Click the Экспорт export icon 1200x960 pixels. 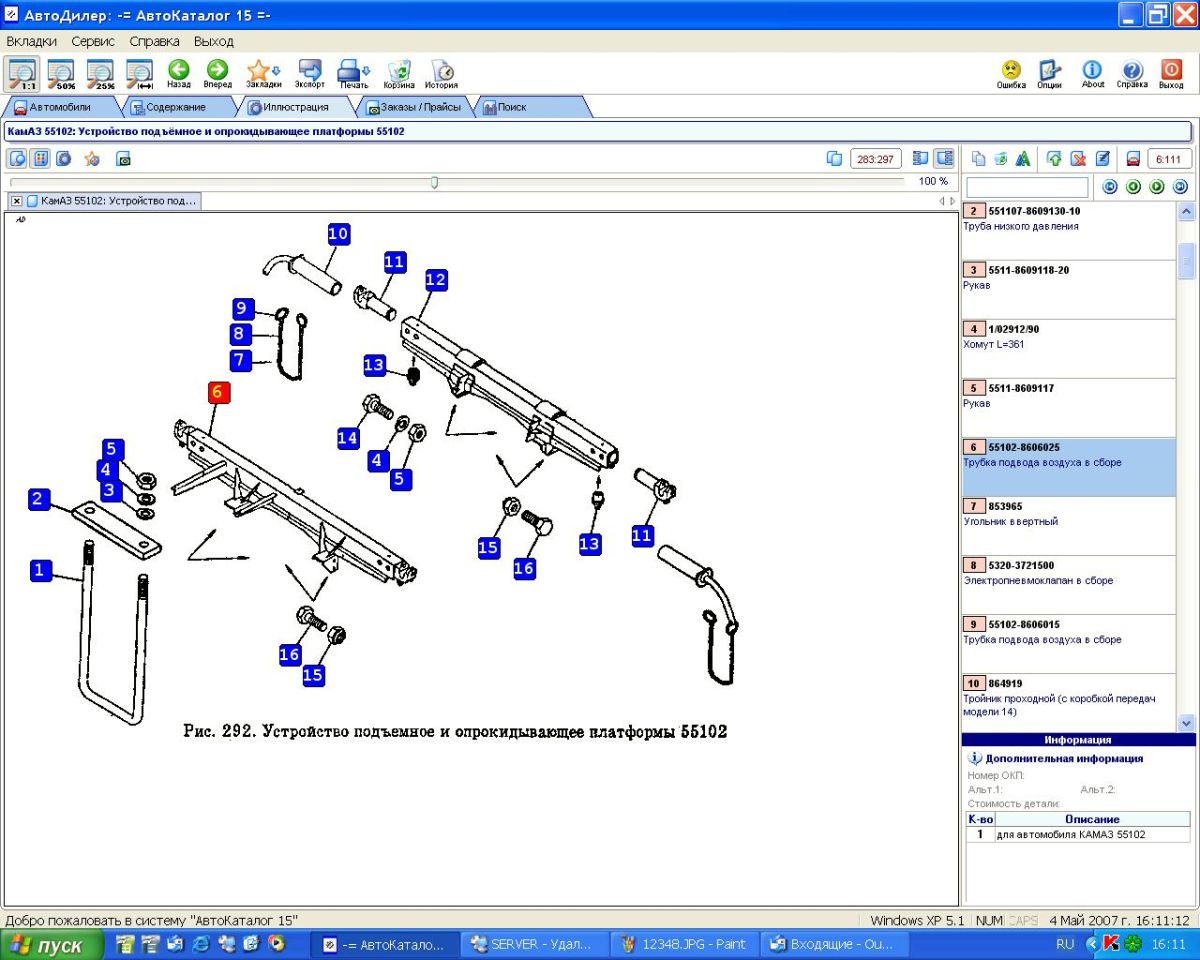pos(310,72)
